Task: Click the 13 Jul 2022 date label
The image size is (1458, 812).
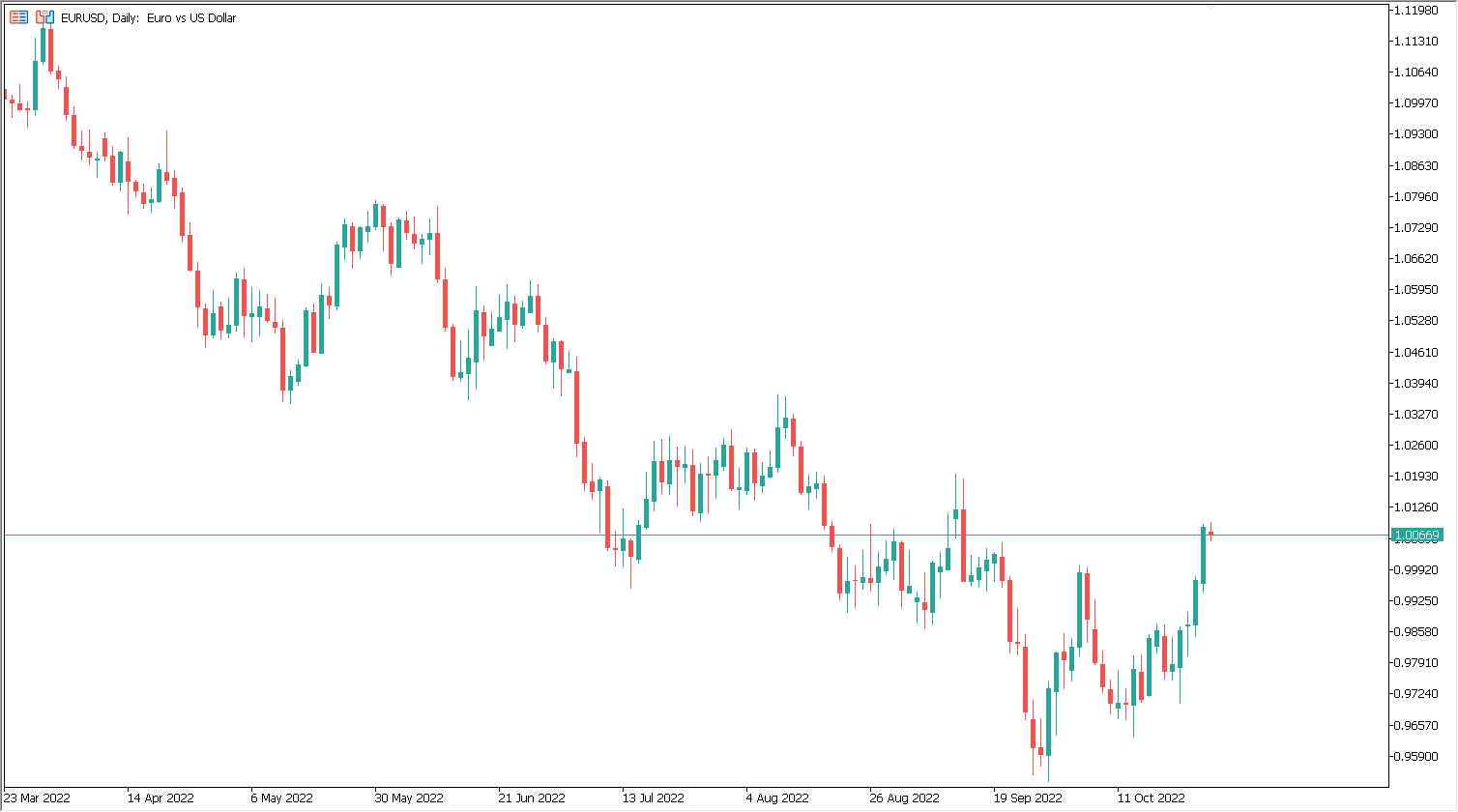Action: [x=654, y=798]
